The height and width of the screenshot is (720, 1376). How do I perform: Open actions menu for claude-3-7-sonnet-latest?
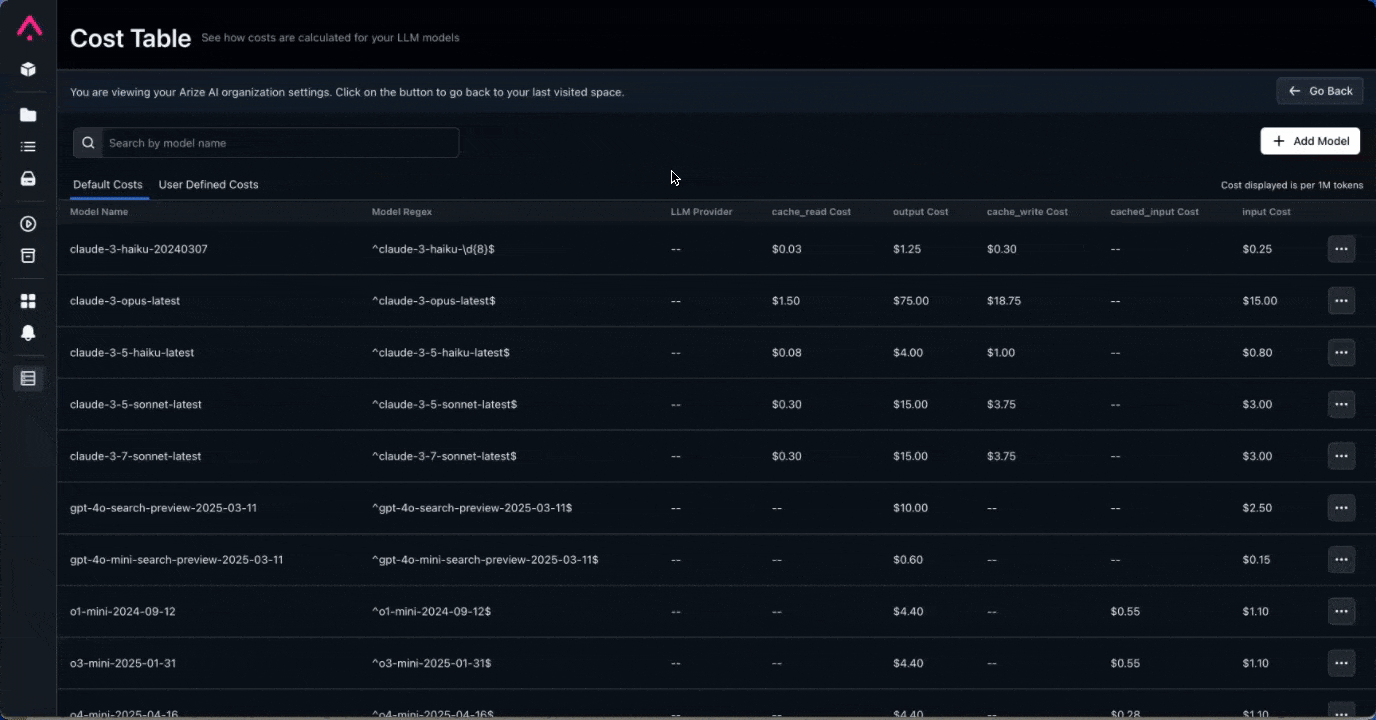pyautogui.click(x=1341, y=456)
